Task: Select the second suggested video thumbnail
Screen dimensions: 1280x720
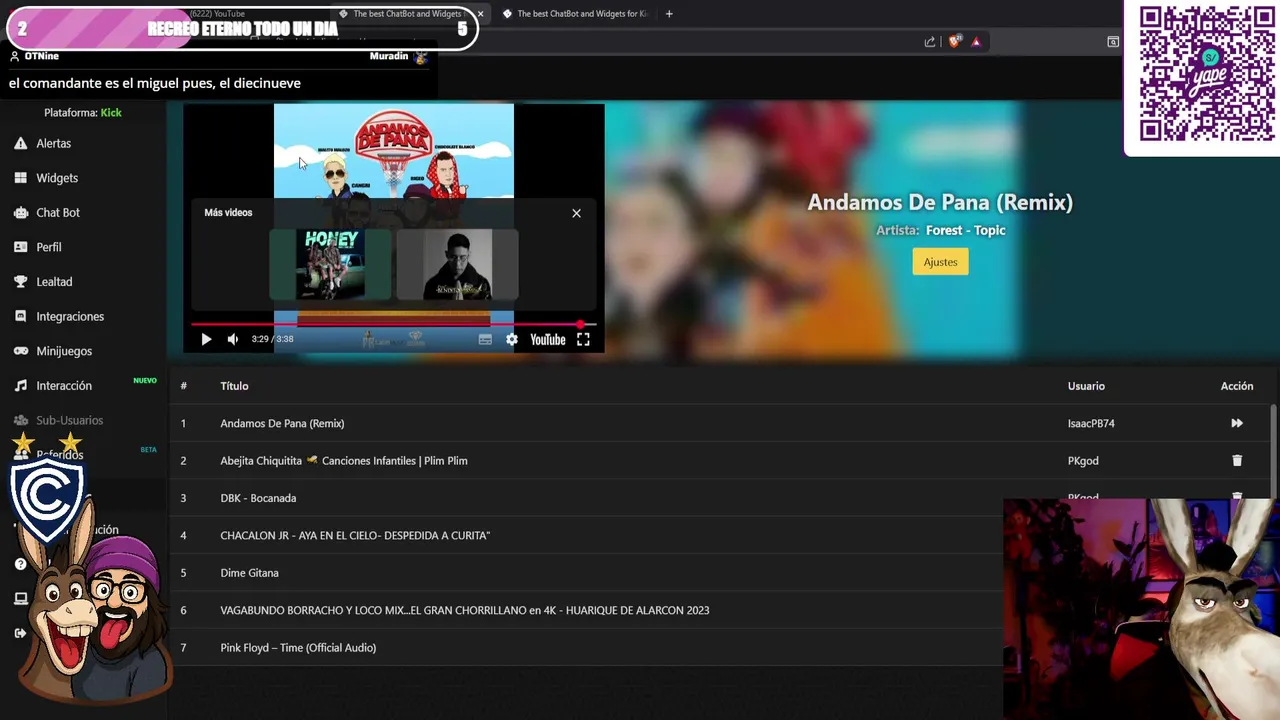Action: (457, 264)
